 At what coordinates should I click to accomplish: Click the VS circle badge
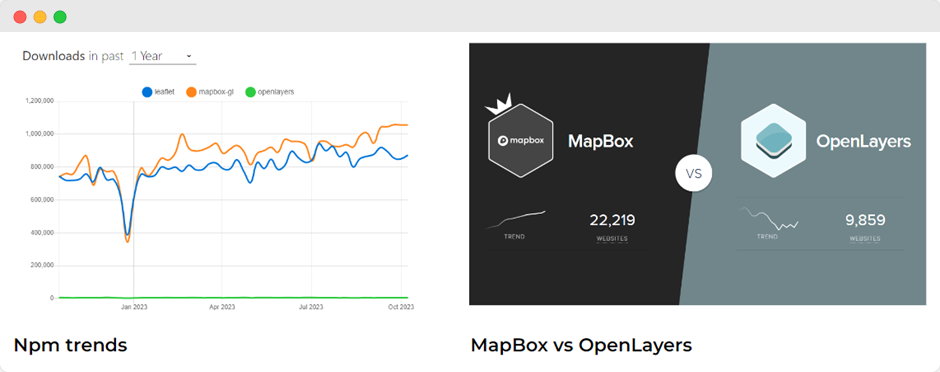694,174
